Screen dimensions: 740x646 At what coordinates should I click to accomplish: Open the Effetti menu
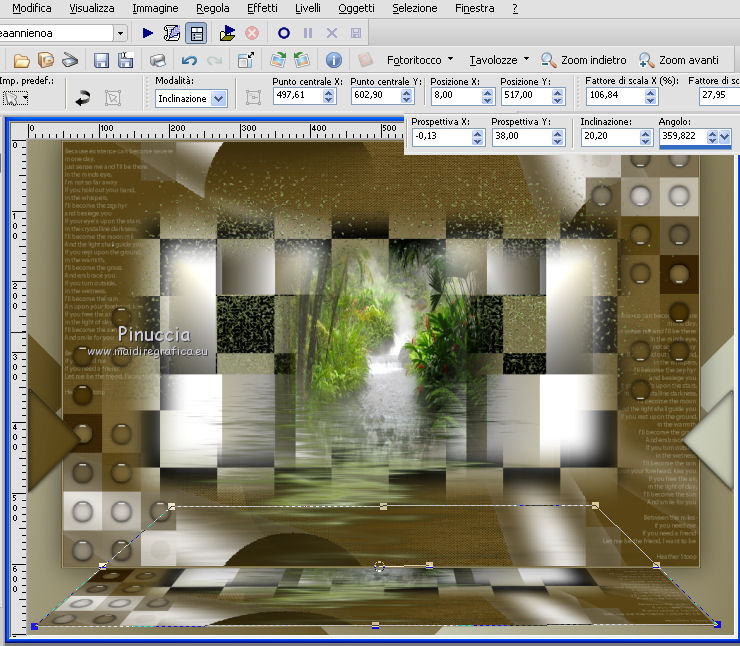pyautogui.click(x=262, y=8)
